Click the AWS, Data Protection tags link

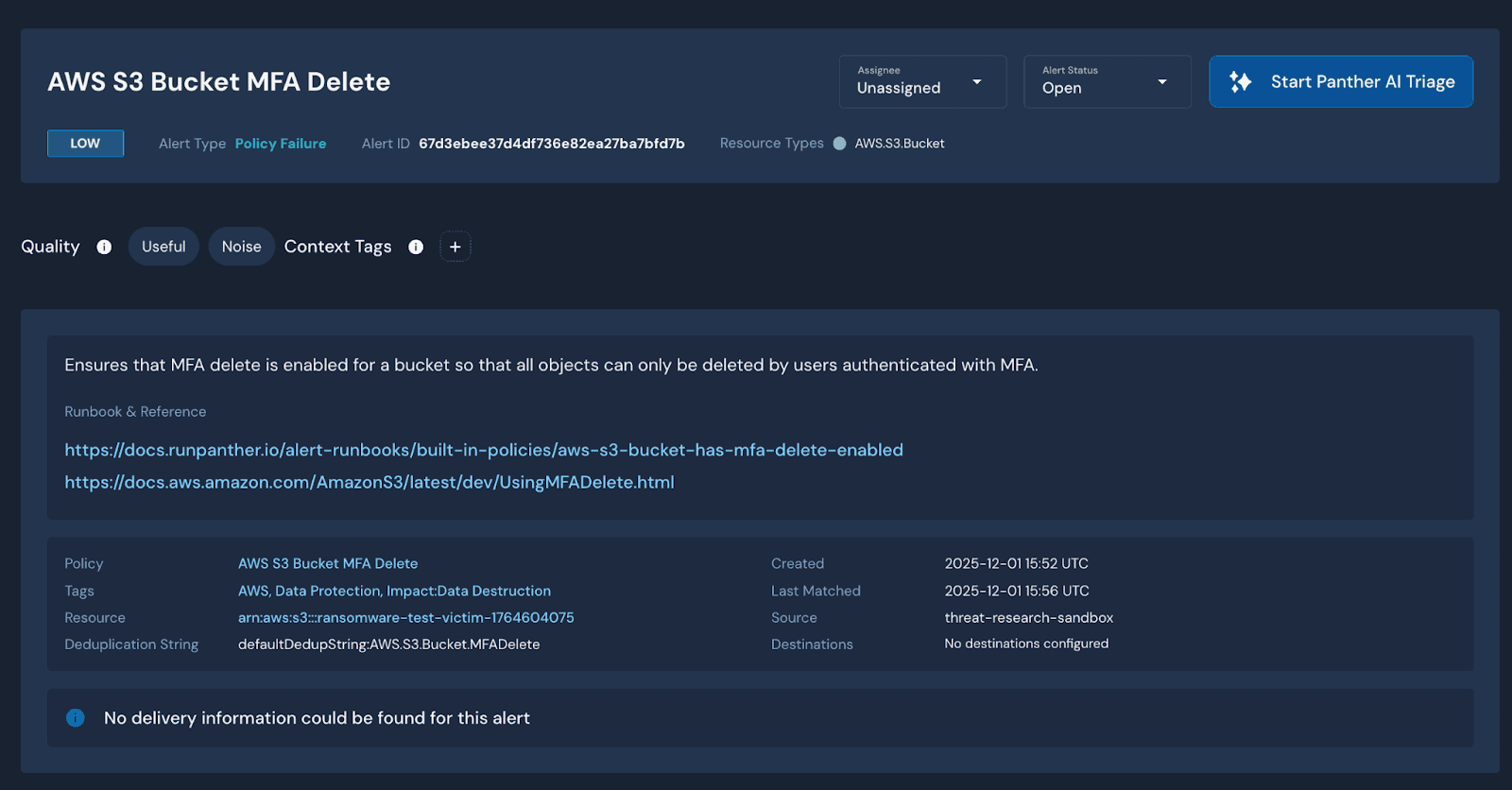coord(394,591)
